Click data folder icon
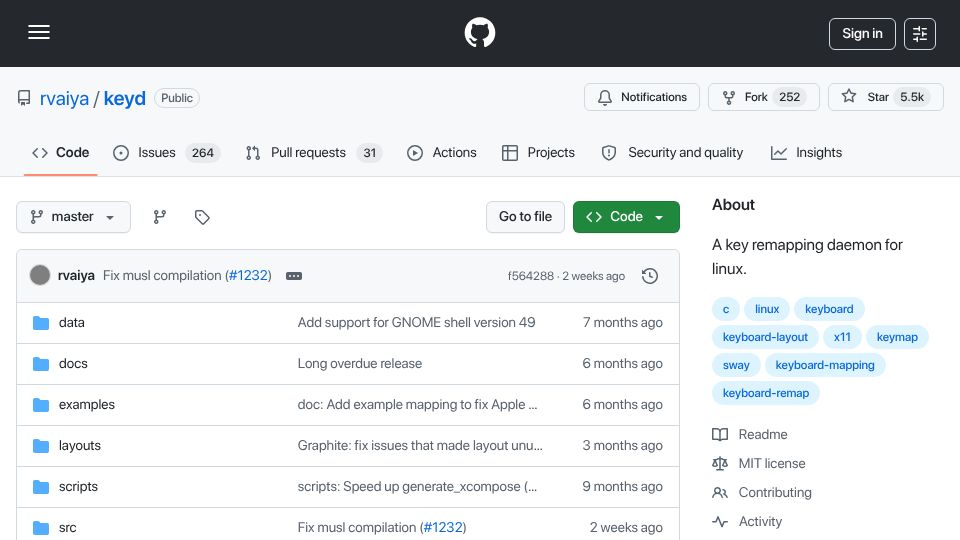The image size is (960, 540). [x=41, y=323]
